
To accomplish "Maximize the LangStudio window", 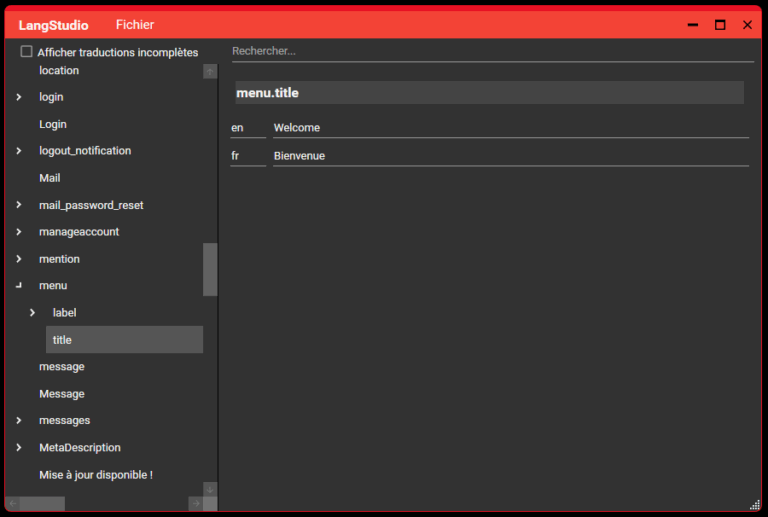I will tap(720, 25).
